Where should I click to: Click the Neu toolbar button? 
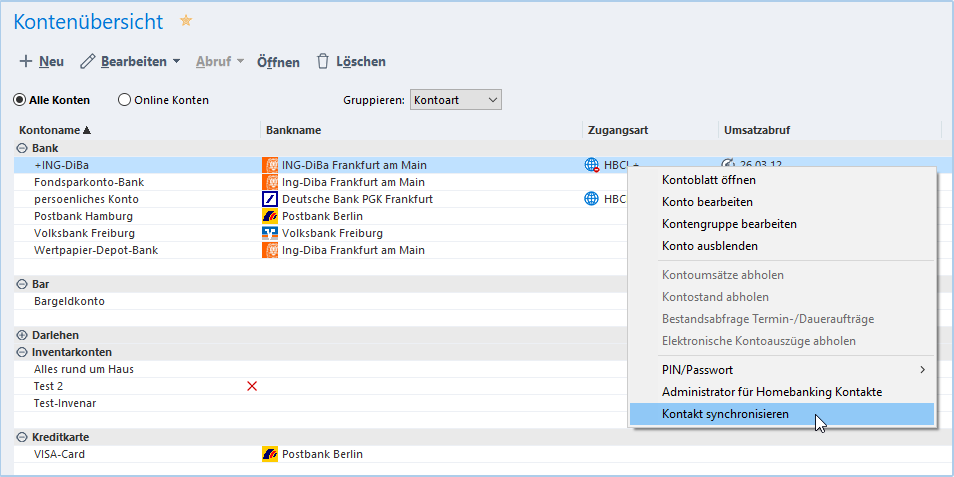tap(42, 62)
